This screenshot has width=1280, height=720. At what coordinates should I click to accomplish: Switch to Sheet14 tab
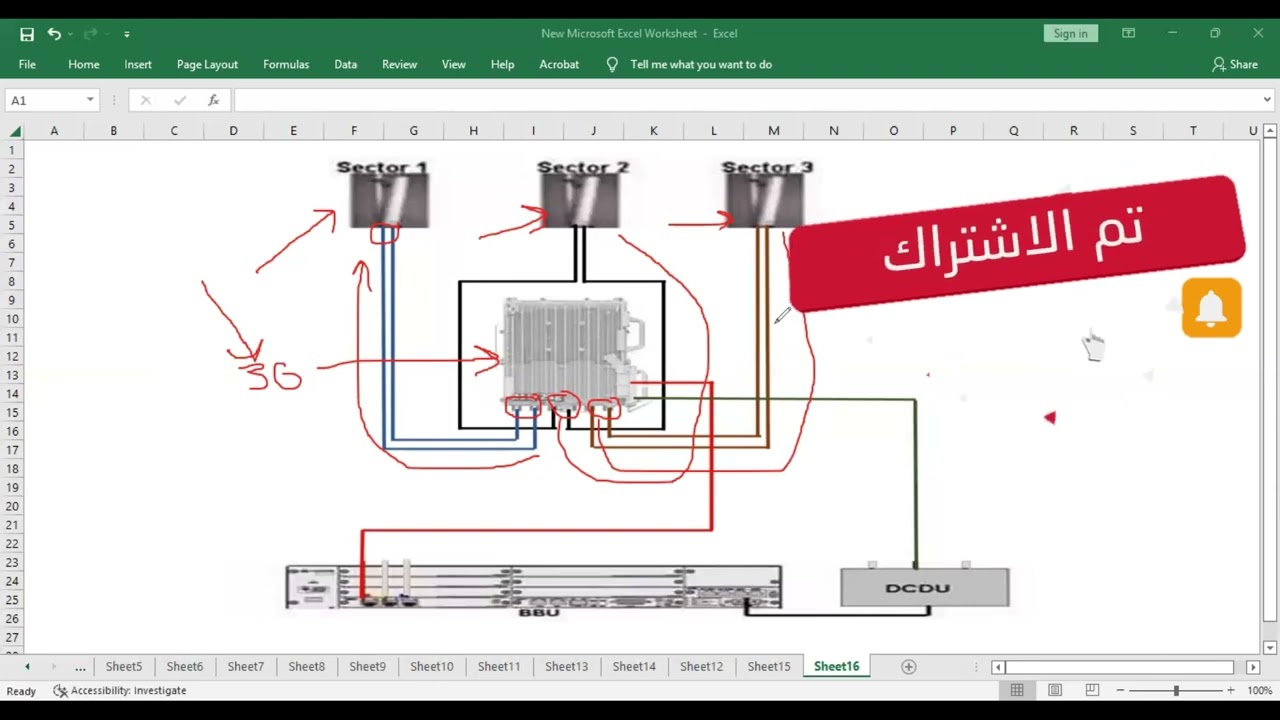point(634,667)
